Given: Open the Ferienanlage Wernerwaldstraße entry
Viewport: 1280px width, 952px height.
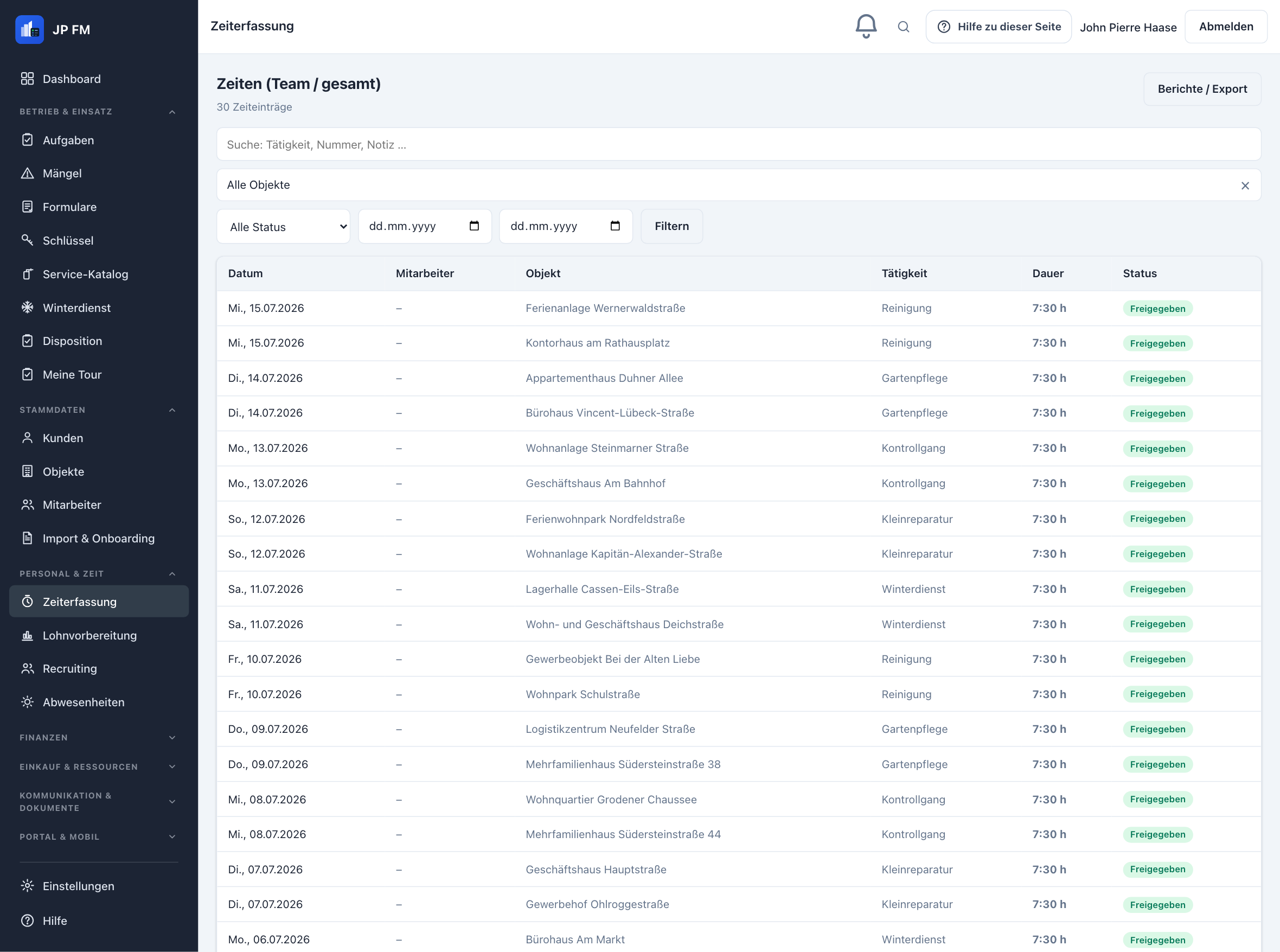Looking at the screenshot, I should point(739,308).
